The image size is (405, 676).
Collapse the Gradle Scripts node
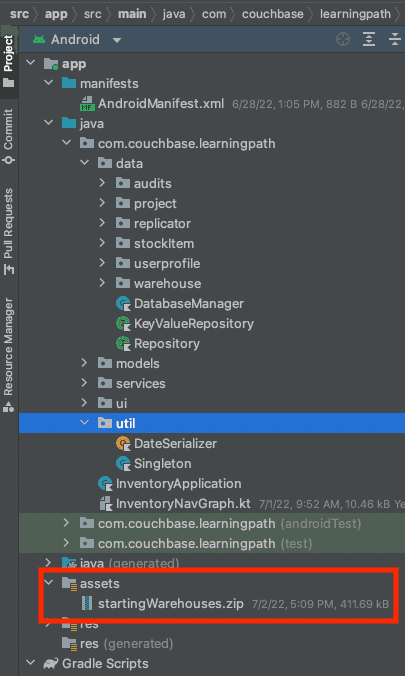point(31,663)
